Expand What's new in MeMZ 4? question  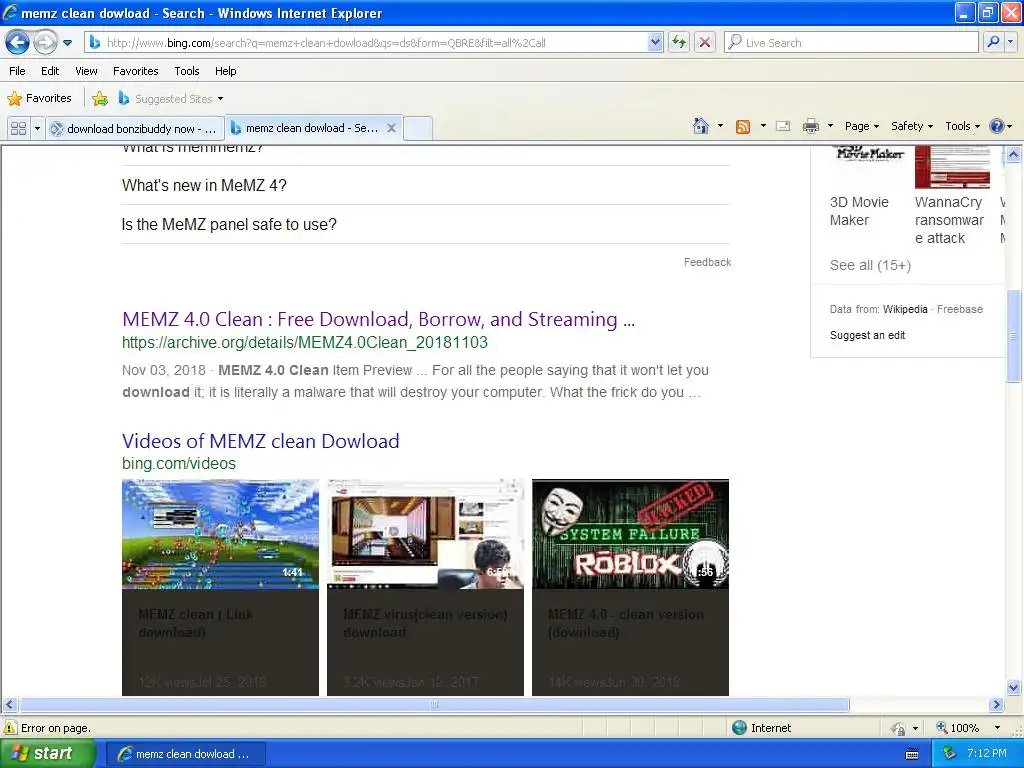[x=425, y=185]
